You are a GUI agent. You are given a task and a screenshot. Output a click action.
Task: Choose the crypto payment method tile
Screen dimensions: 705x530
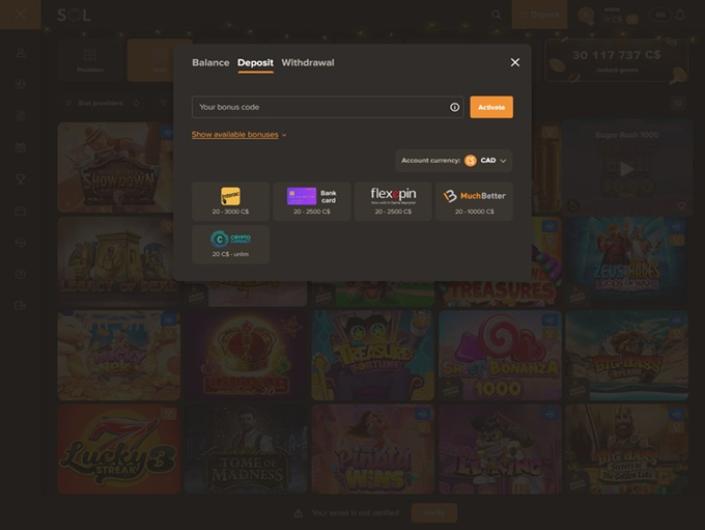pyautogui.click(x=231, y=244)
